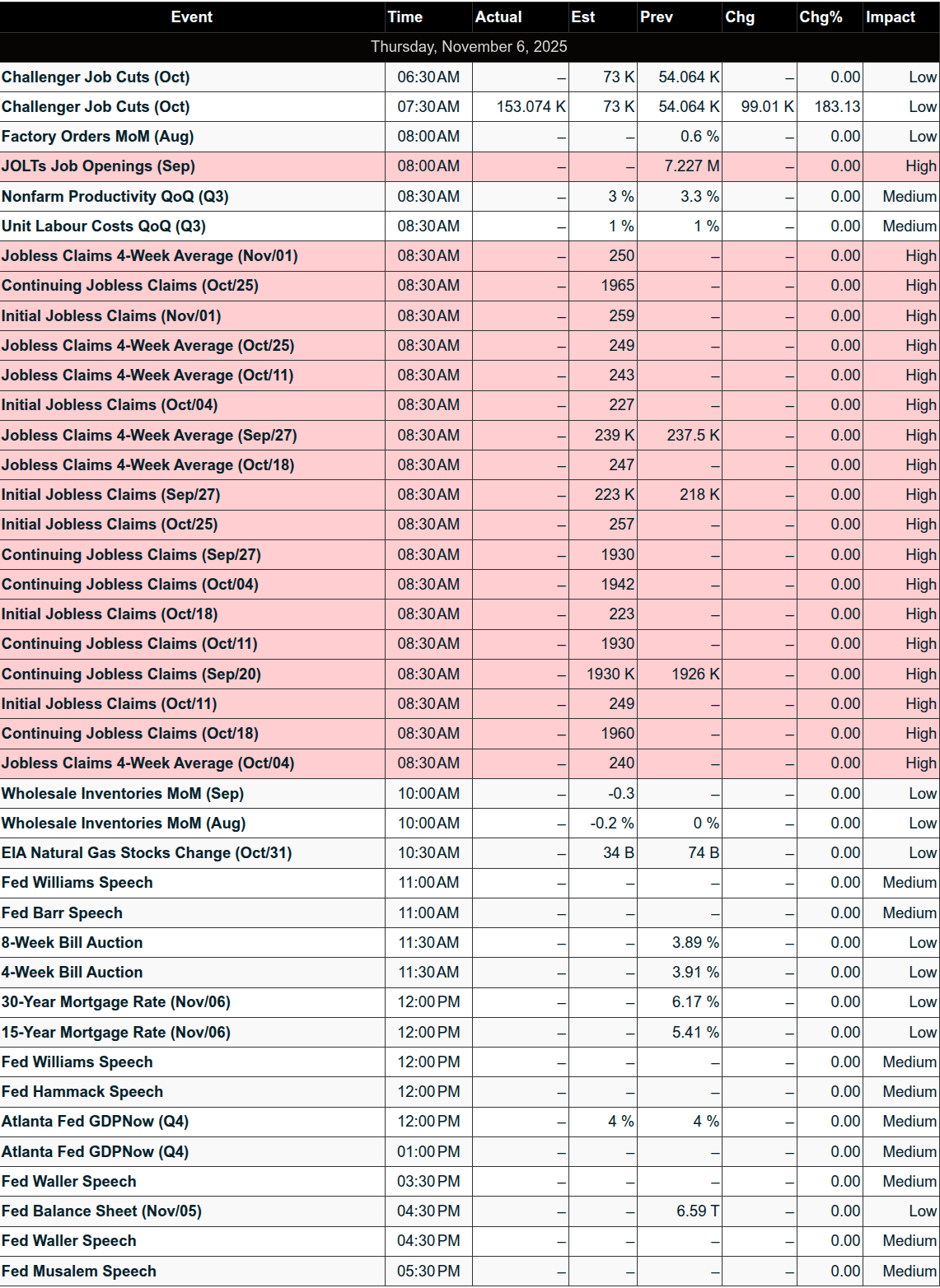The width and height of the screenshot is (940, 1288).
Task: Open Continuing Jobless Claims (Sep/20) row
Action: [131, 674]
